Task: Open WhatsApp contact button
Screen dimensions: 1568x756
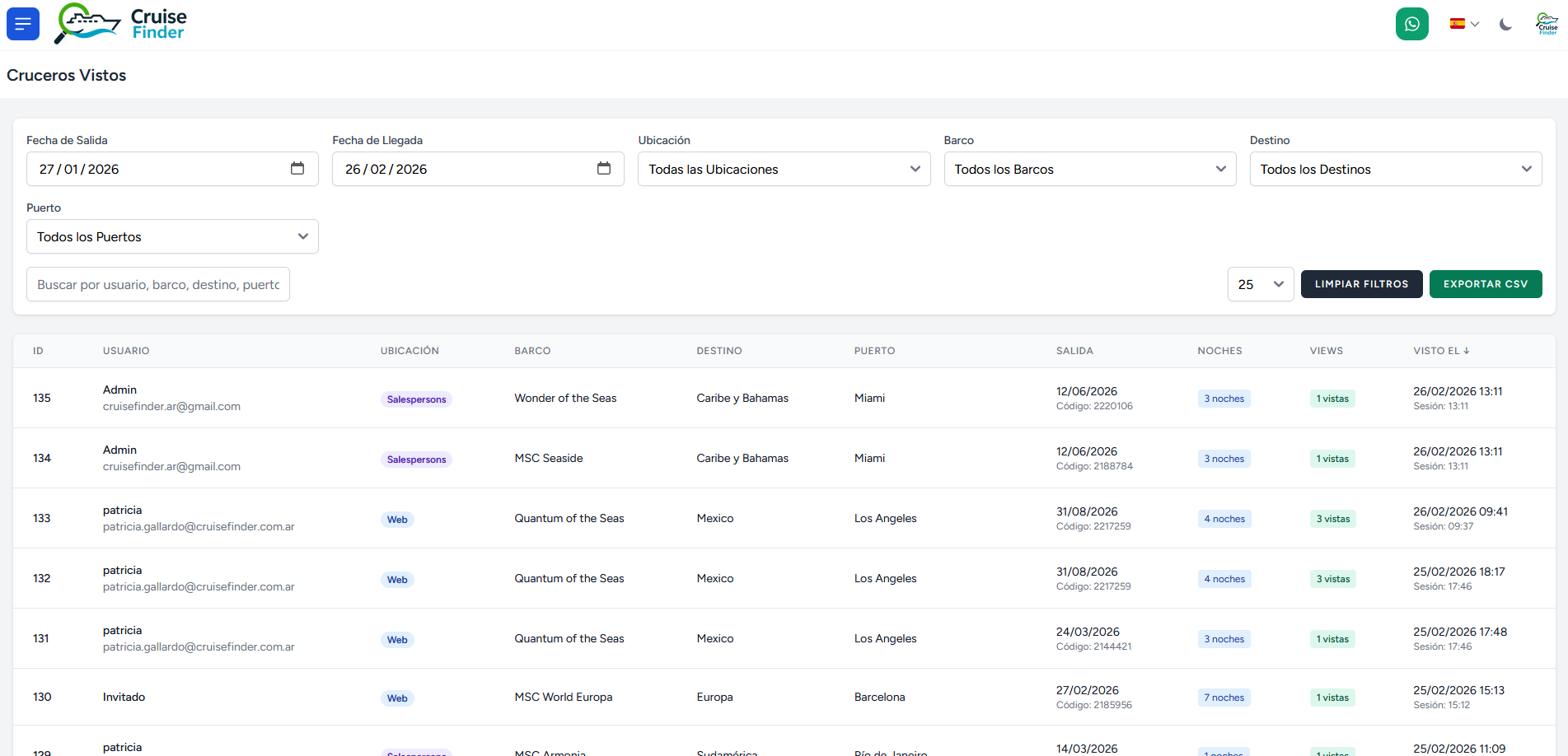Action: (1411, 24)
